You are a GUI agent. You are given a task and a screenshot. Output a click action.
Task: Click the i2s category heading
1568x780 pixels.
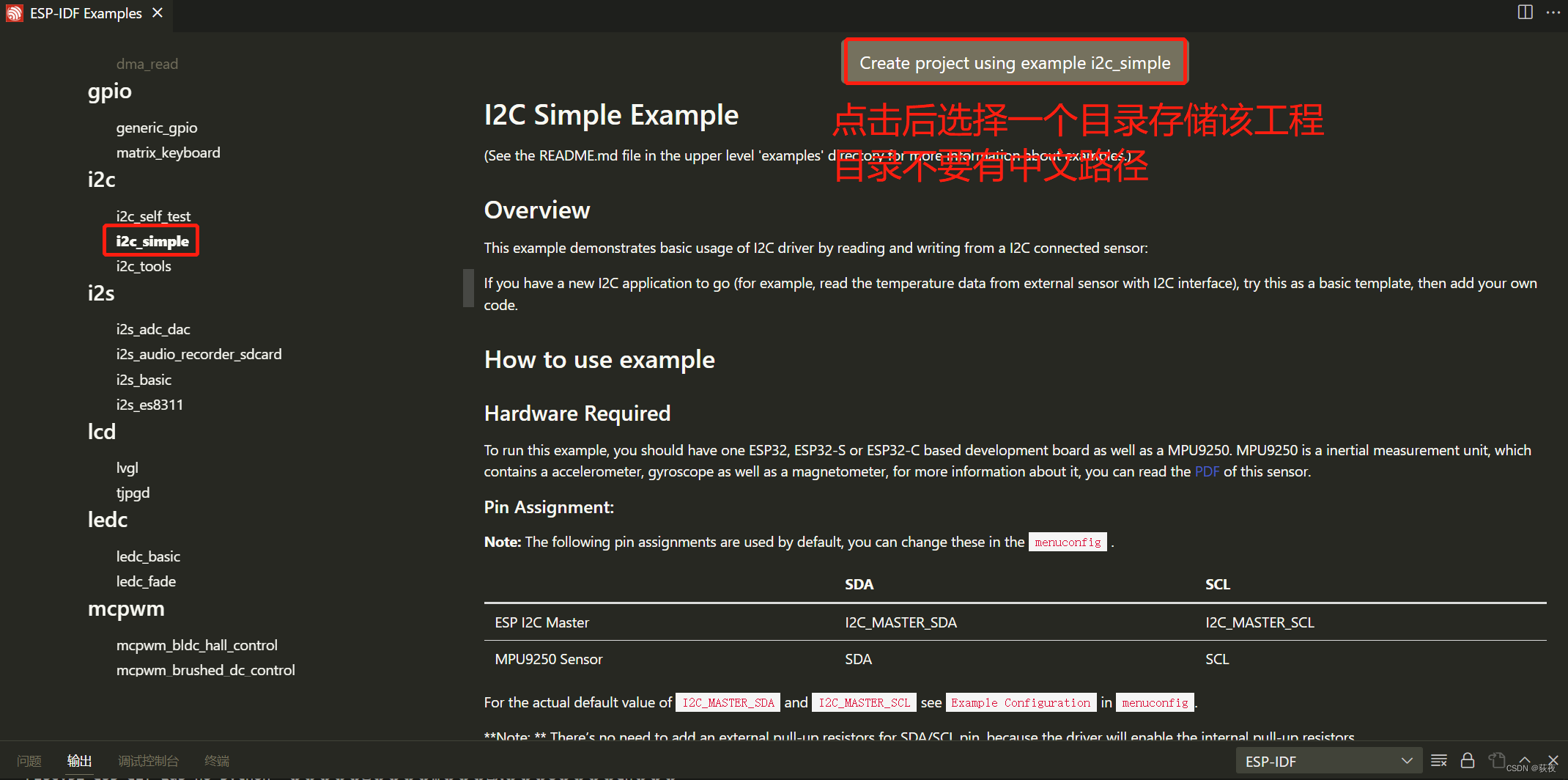101,293
